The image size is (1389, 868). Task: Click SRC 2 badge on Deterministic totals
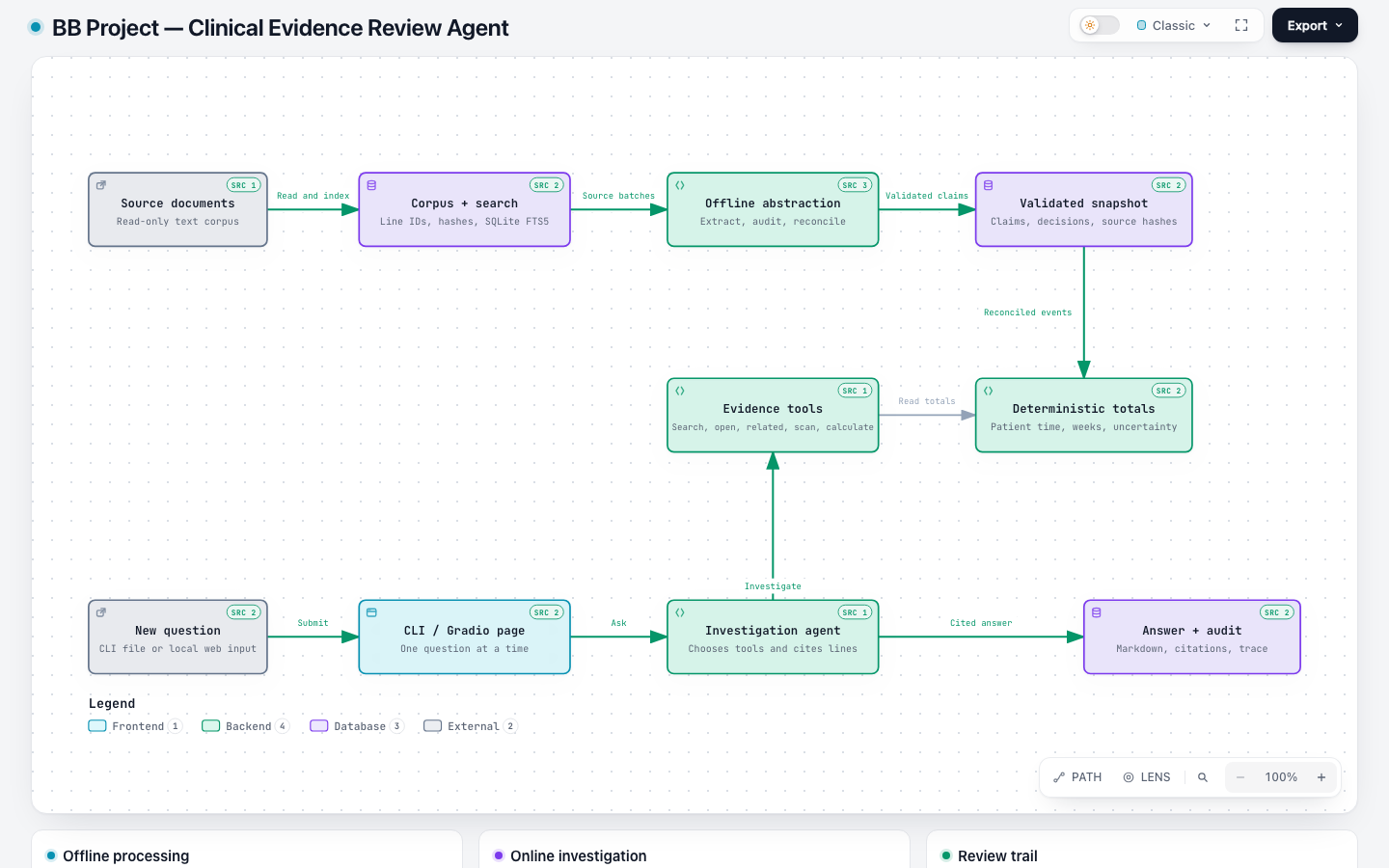point(1168,391)
